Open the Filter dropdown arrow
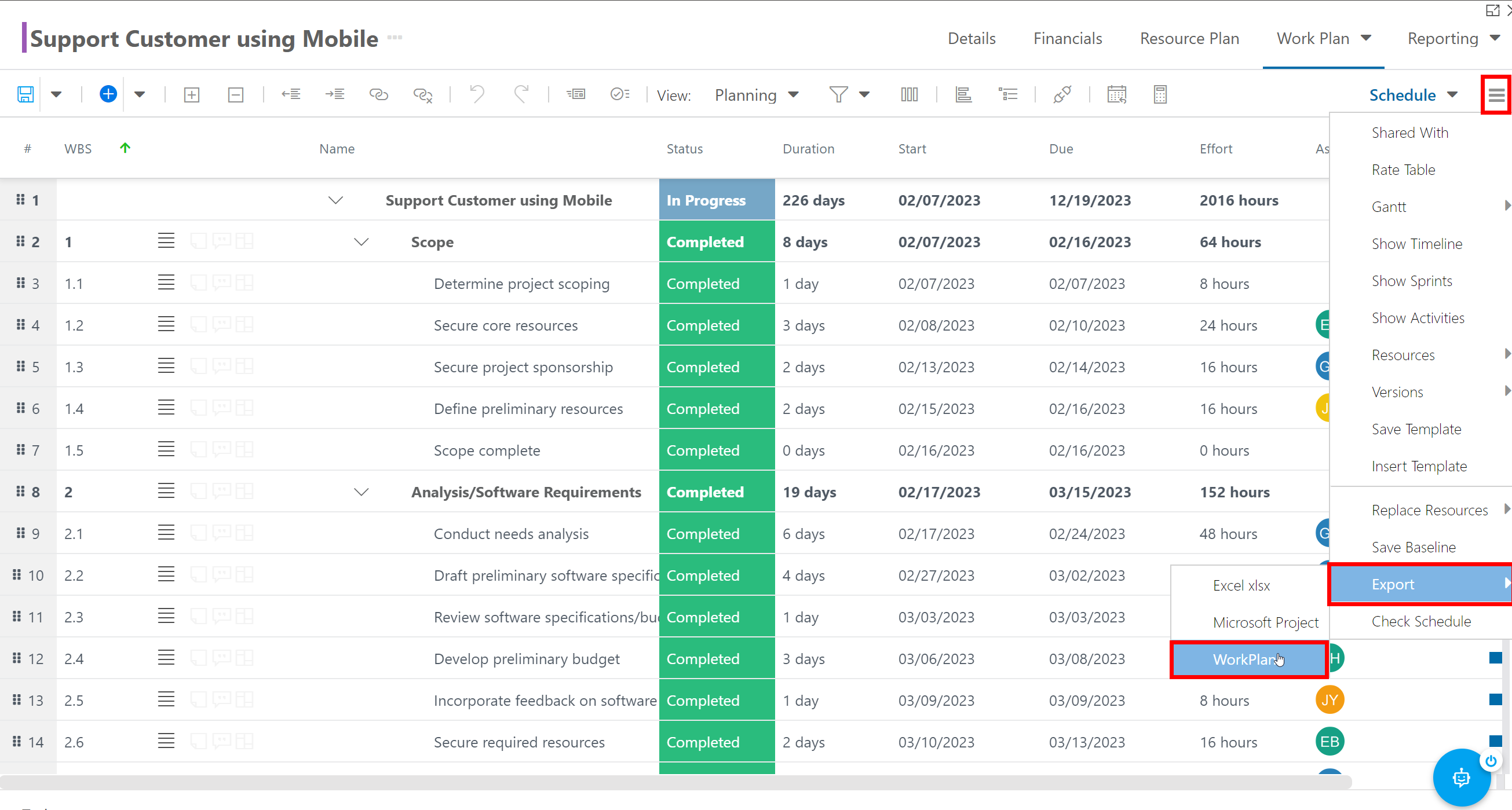Image resolution: width=1512 pixels, height=810 pixels. [x=864, y=94]
